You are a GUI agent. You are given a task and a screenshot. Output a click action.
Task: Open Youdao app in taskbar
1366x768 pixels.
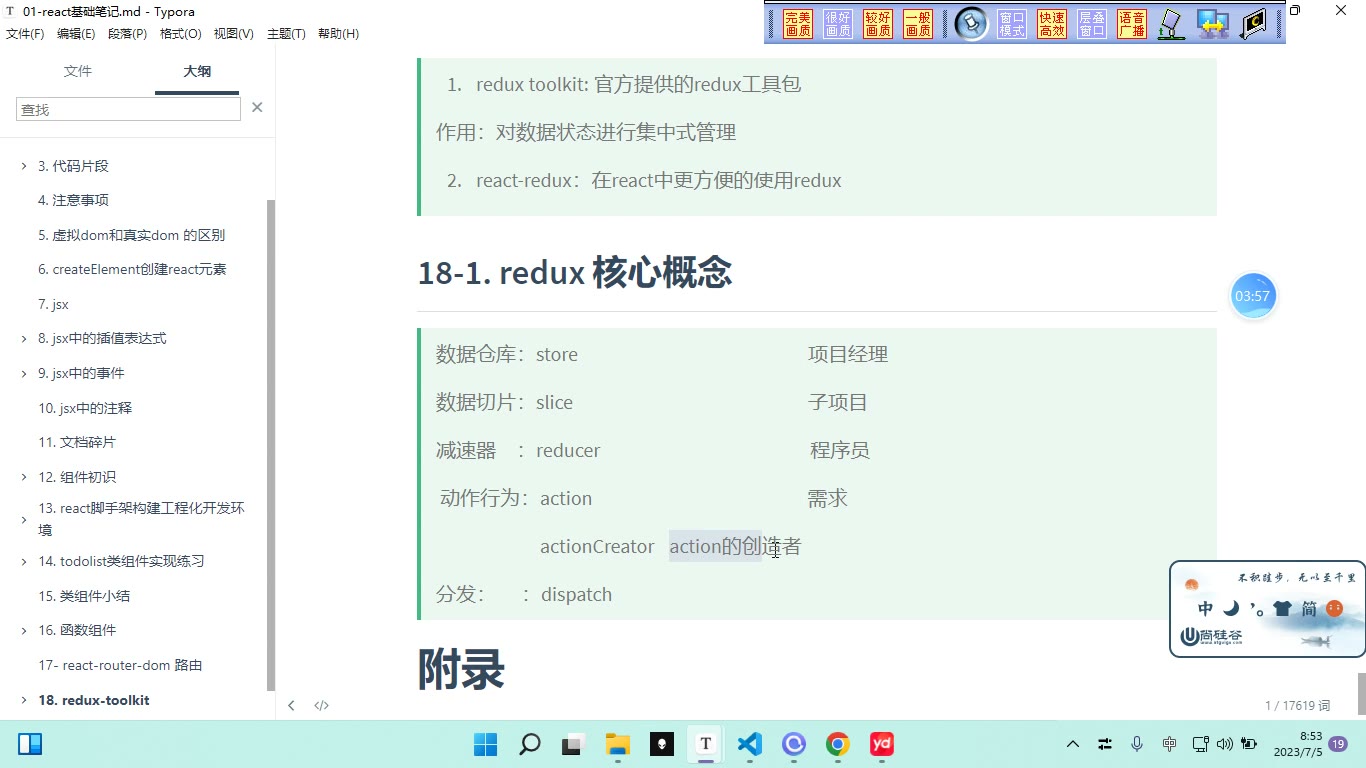tap(882, 744)
